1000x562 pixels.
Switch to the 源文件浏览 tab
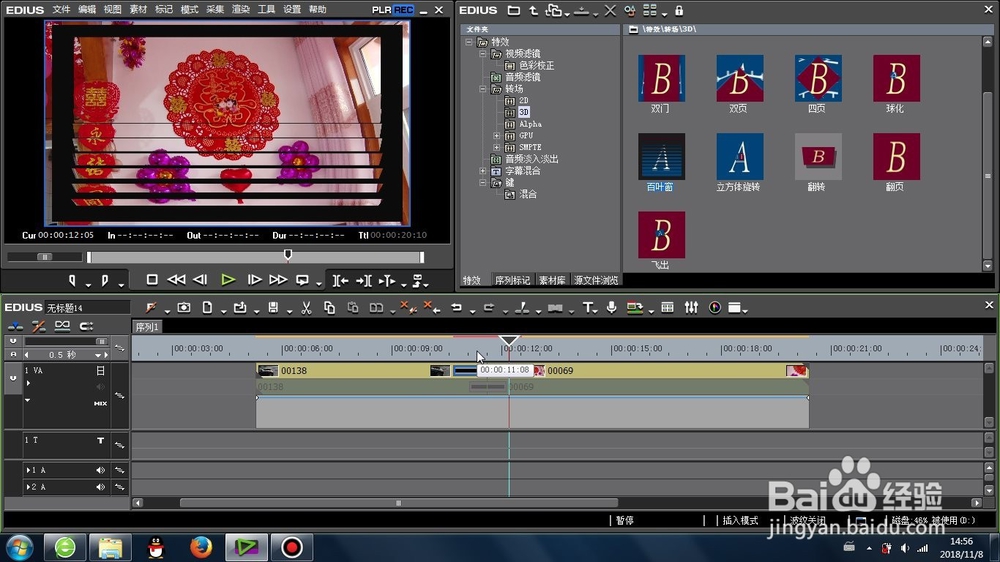click(596, 280)
